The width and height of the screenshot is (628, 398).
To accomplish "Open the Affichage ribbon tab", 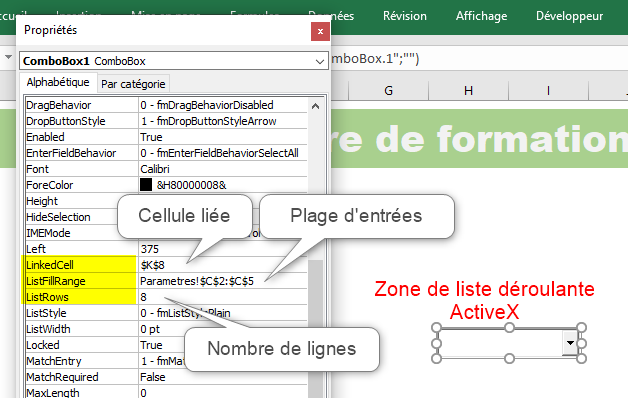I will click(x=481, y=16).
